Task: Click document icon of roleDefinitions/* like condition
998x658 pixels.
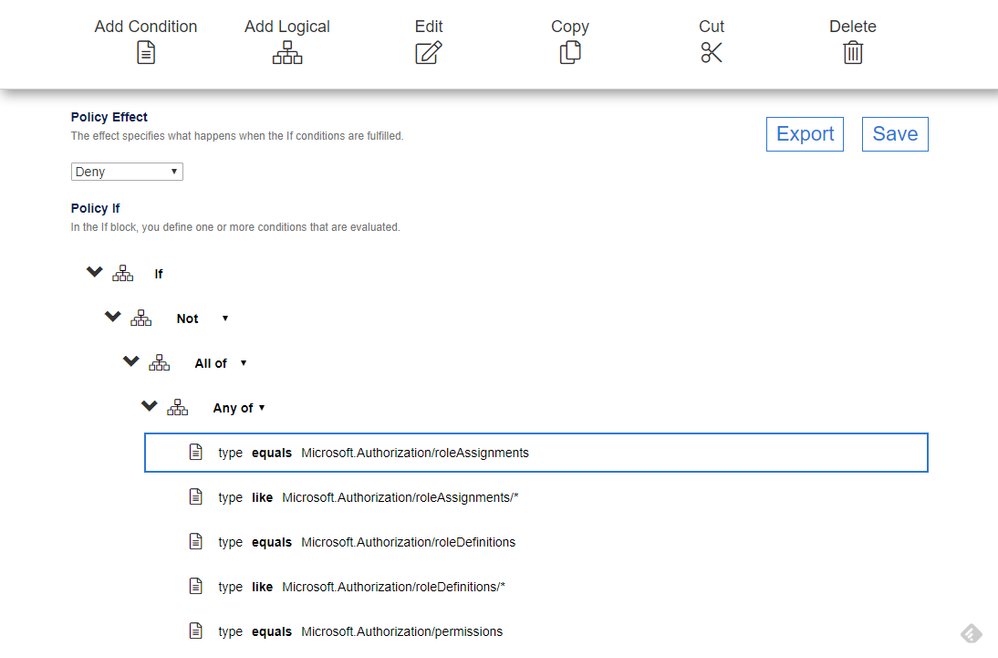Action: coord(196,585)
